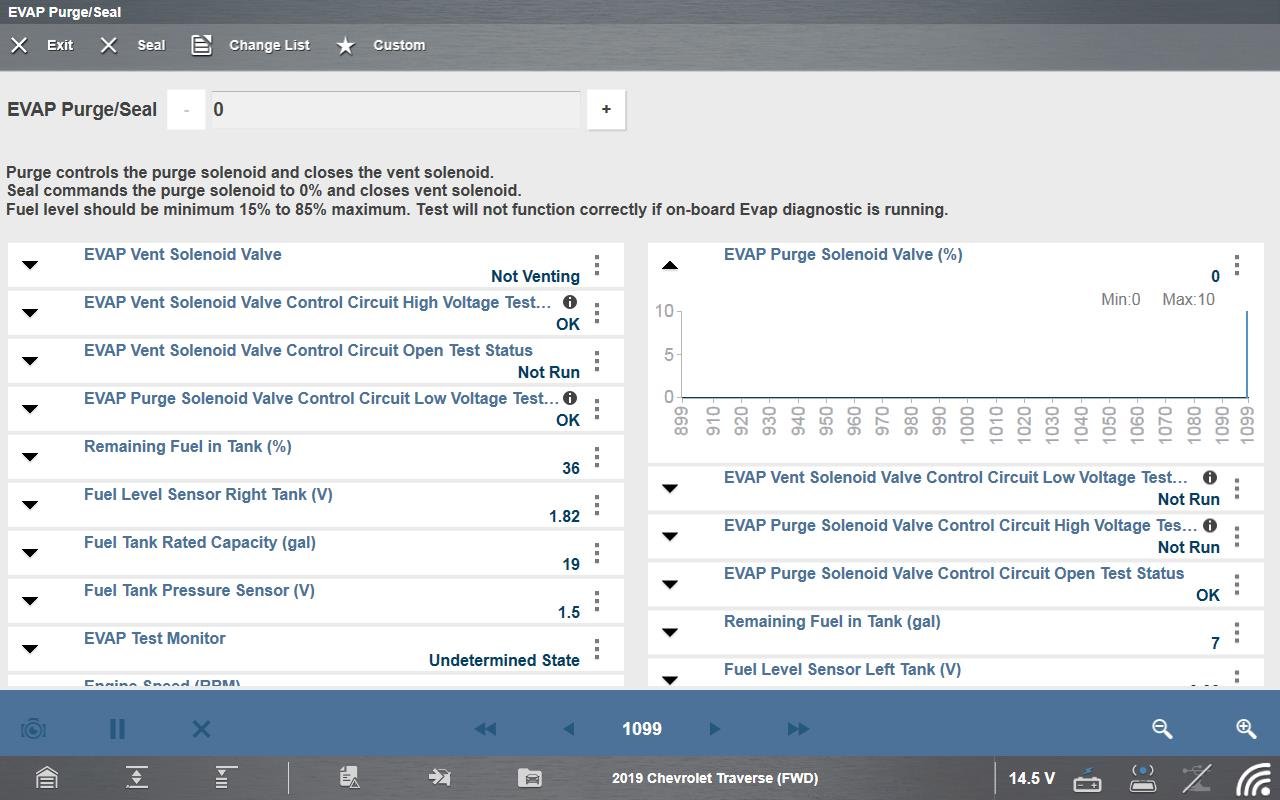Expand Remaining Fuel in Tank (%) row
The image size is (1280, 800).
(30, 457)
